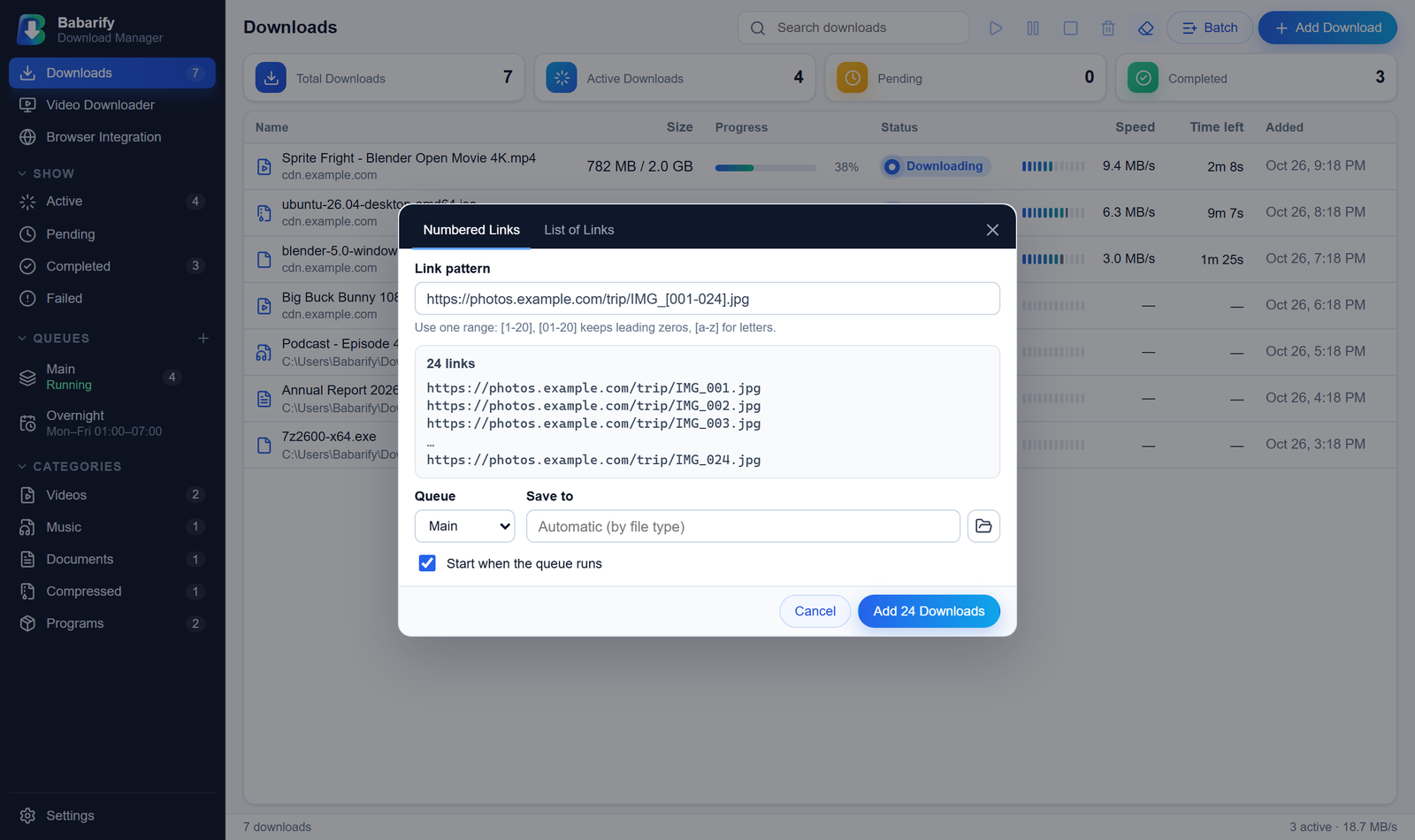Image resolution: width=1415 pixels, height=840 pixels.
Task: Filter by Programs category
Action: pyautogui.click(x=112, y=623)
